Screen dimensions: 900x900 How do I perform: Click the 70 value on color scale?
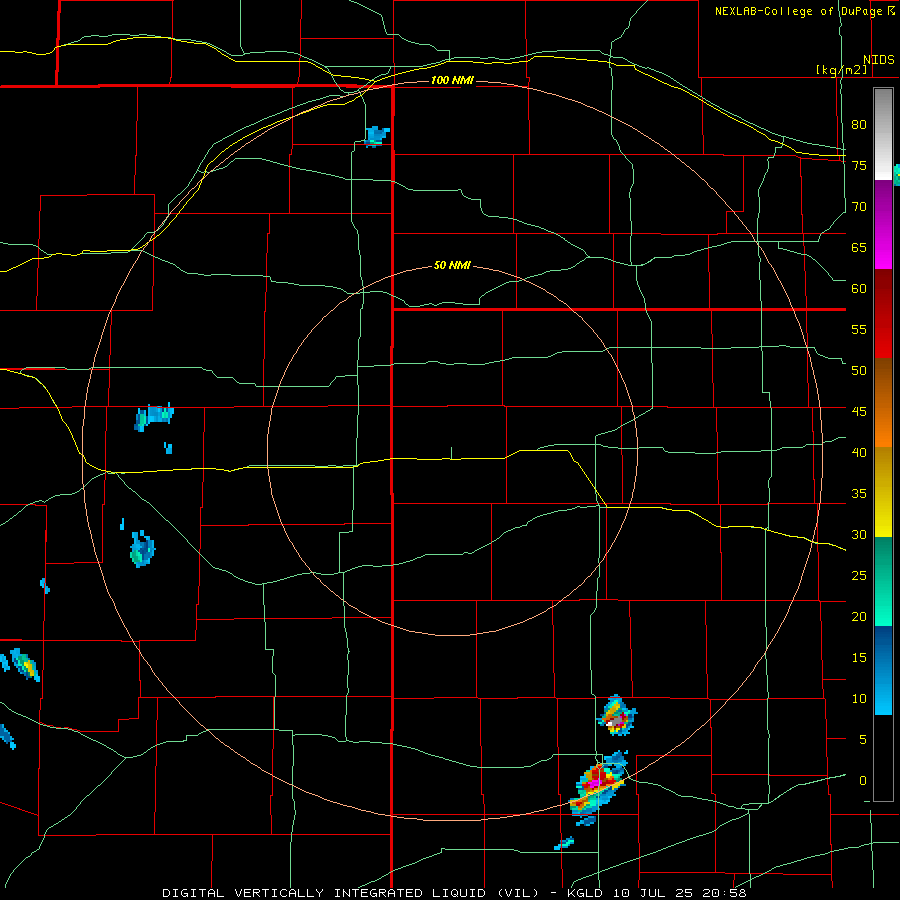[x=859, y=207]
